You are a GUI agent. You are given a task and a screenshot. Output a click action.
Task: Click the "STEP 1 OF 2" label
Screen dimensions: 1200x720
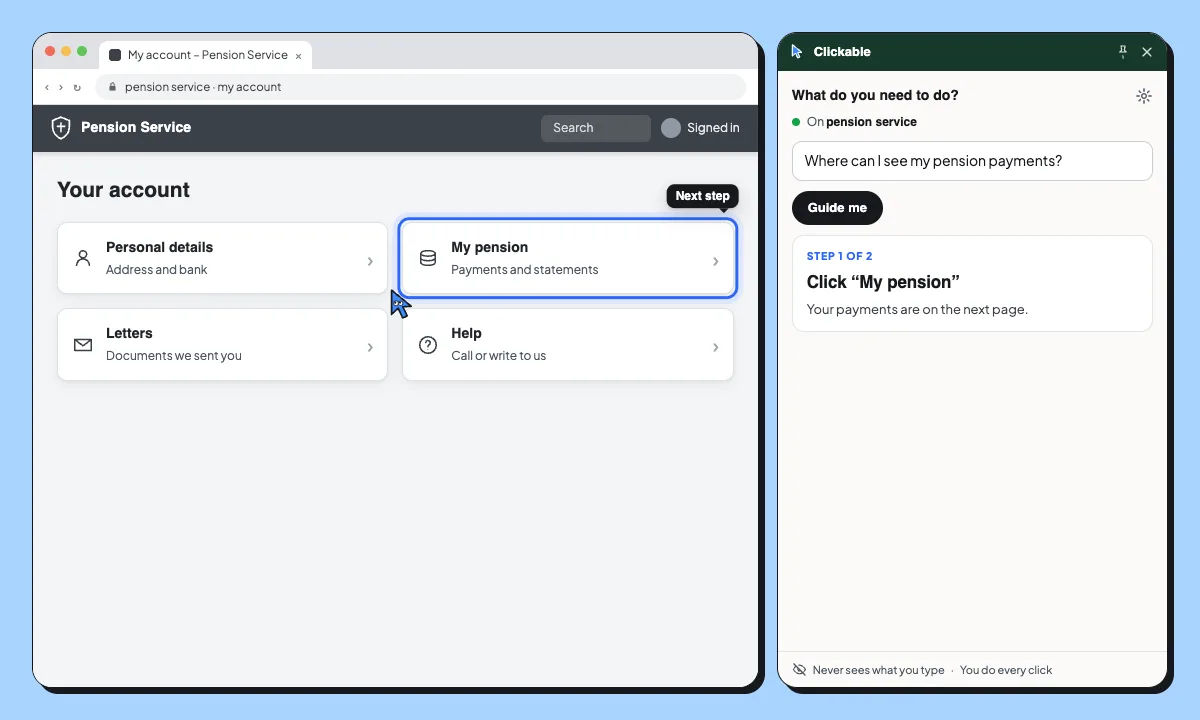click(x=840, y=256)
